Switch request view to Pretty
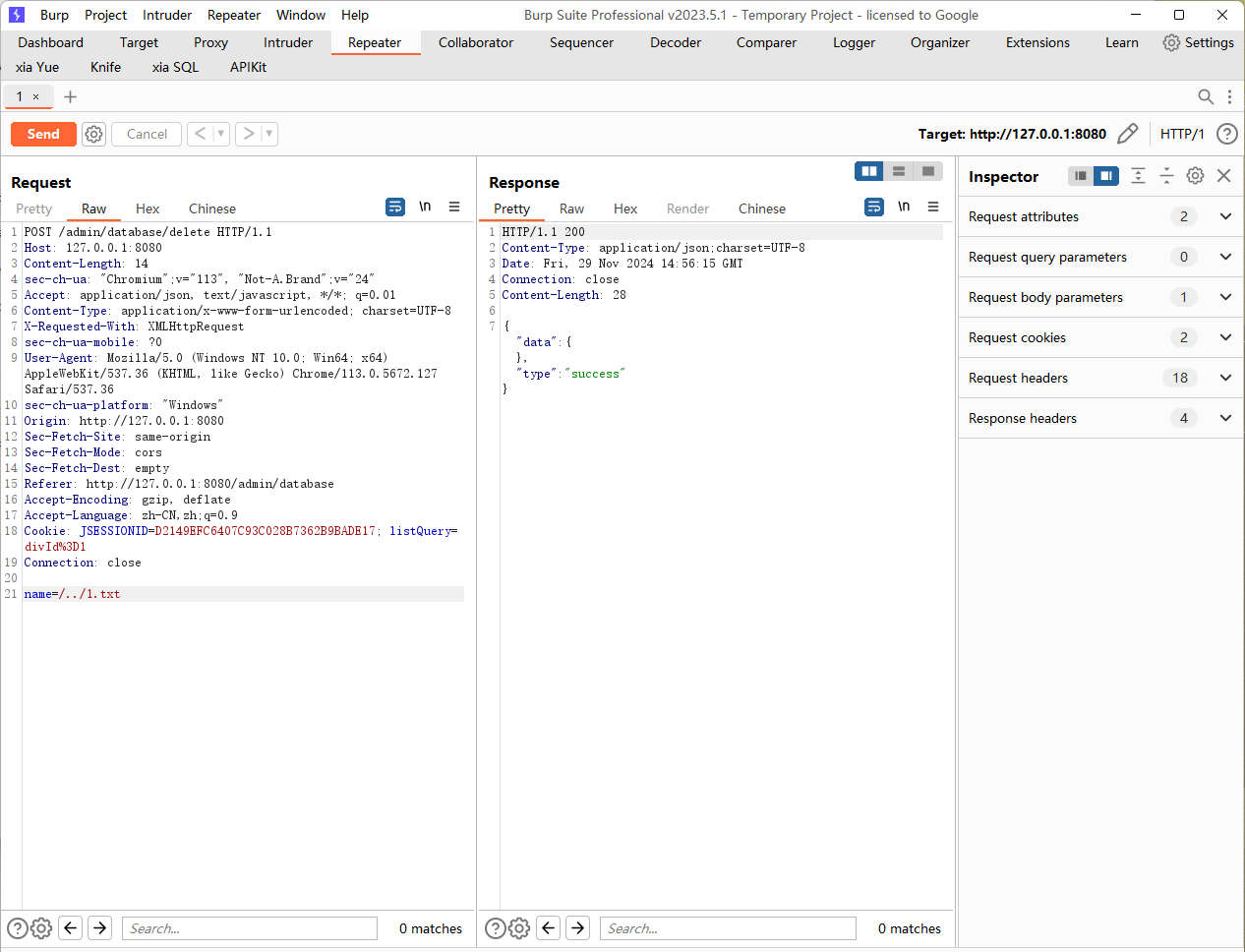Viewport: 1245px width, 952px height. pyautogui.click(x=33, y=208)
